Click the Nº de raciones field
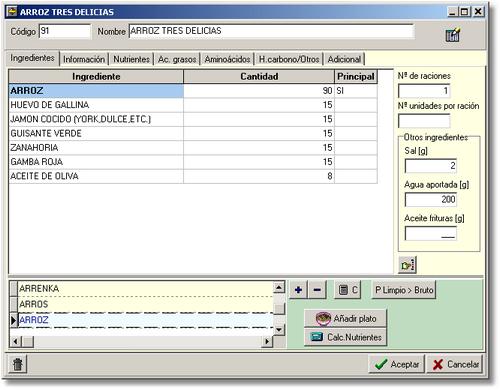Screen dimensions: 500x390 click(x=424, y=91)
